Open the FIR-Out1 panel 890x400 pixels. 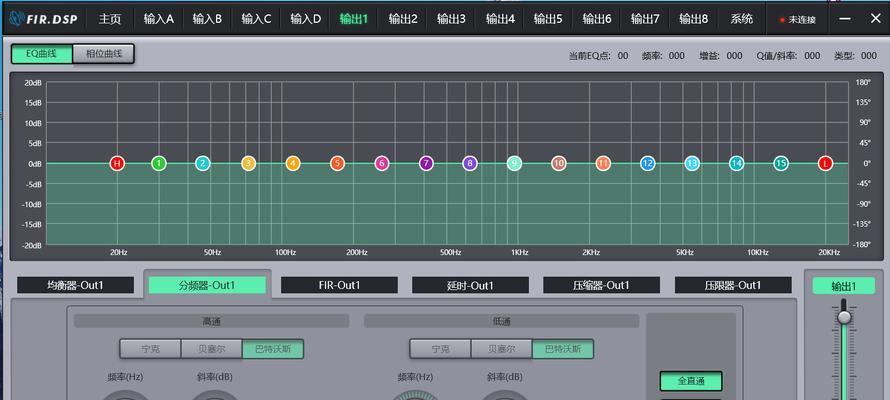(x=339, y=285)
